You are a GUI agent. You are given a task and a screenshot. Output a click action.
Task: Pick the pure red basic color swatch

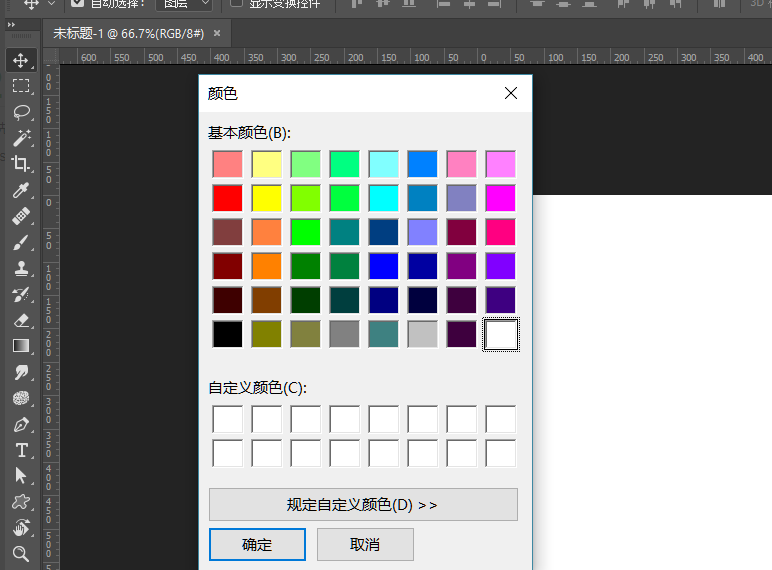(228, 198)
